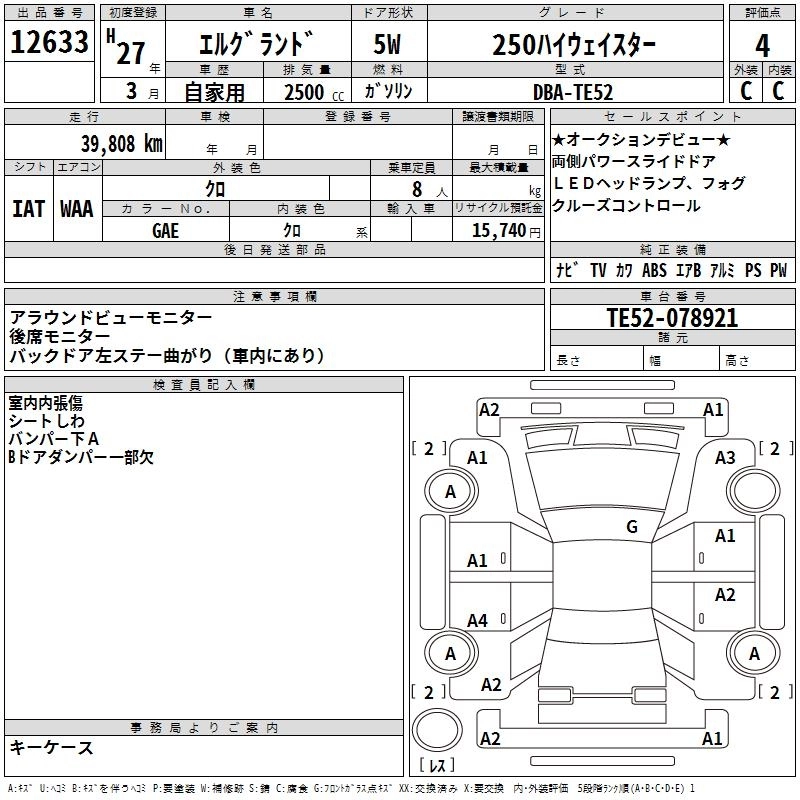Screen dimensions: 800x800
Task: Click the 高さ height field
Action: click(757, 359)
